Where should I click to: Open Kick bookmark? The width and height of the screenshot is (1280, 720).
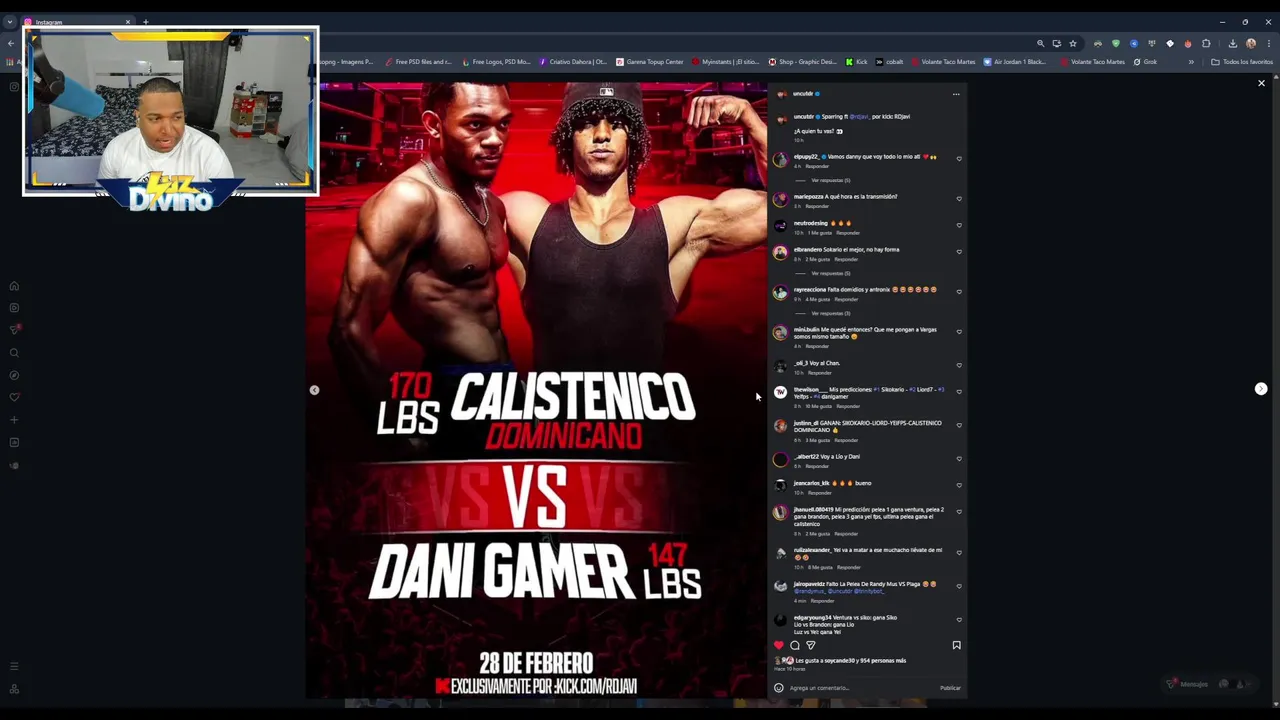(857, 62)
